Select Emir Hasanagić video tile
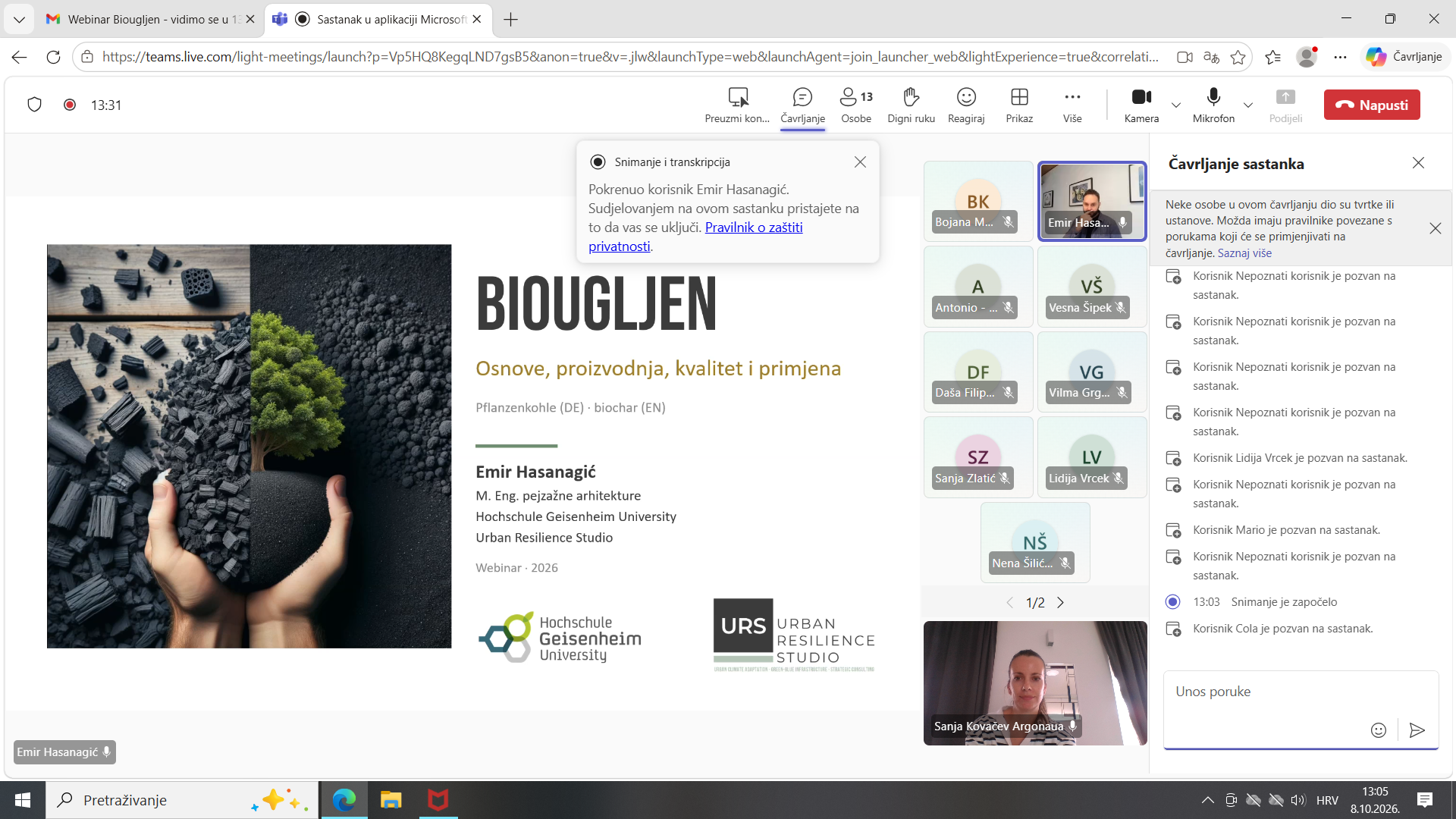1456x819 pixels. (x=1091, y=201)
